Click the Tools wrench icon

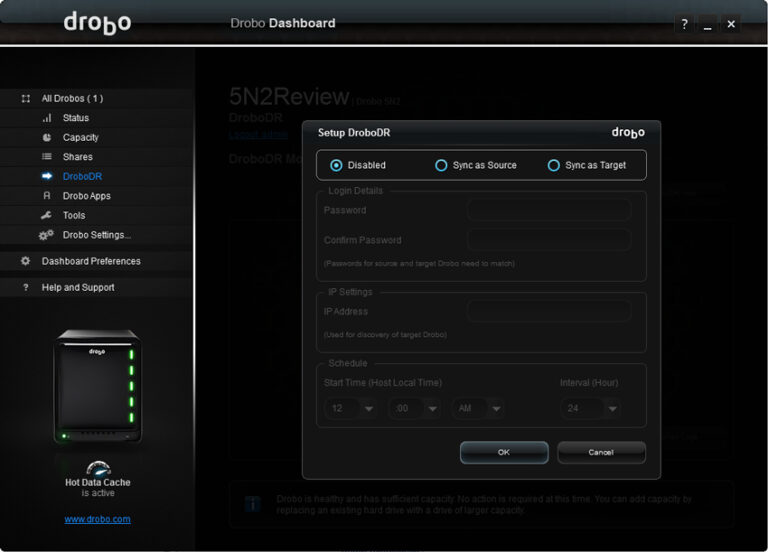tap(47, 215)
